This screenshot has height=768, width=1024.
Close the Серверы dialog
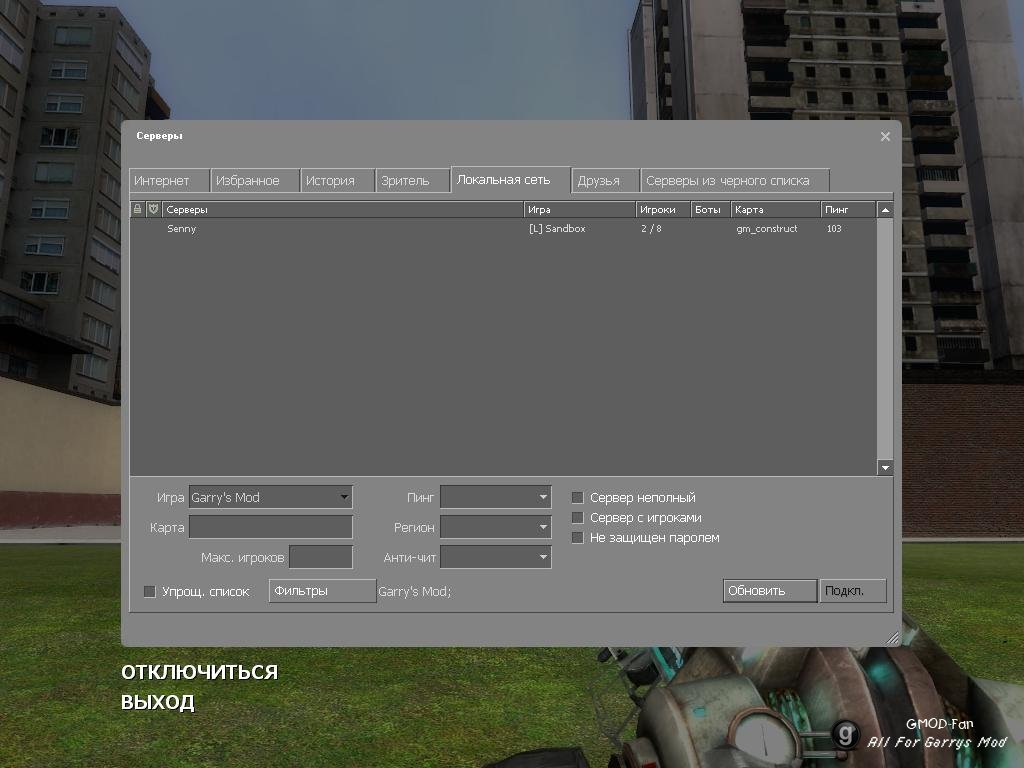885,136
